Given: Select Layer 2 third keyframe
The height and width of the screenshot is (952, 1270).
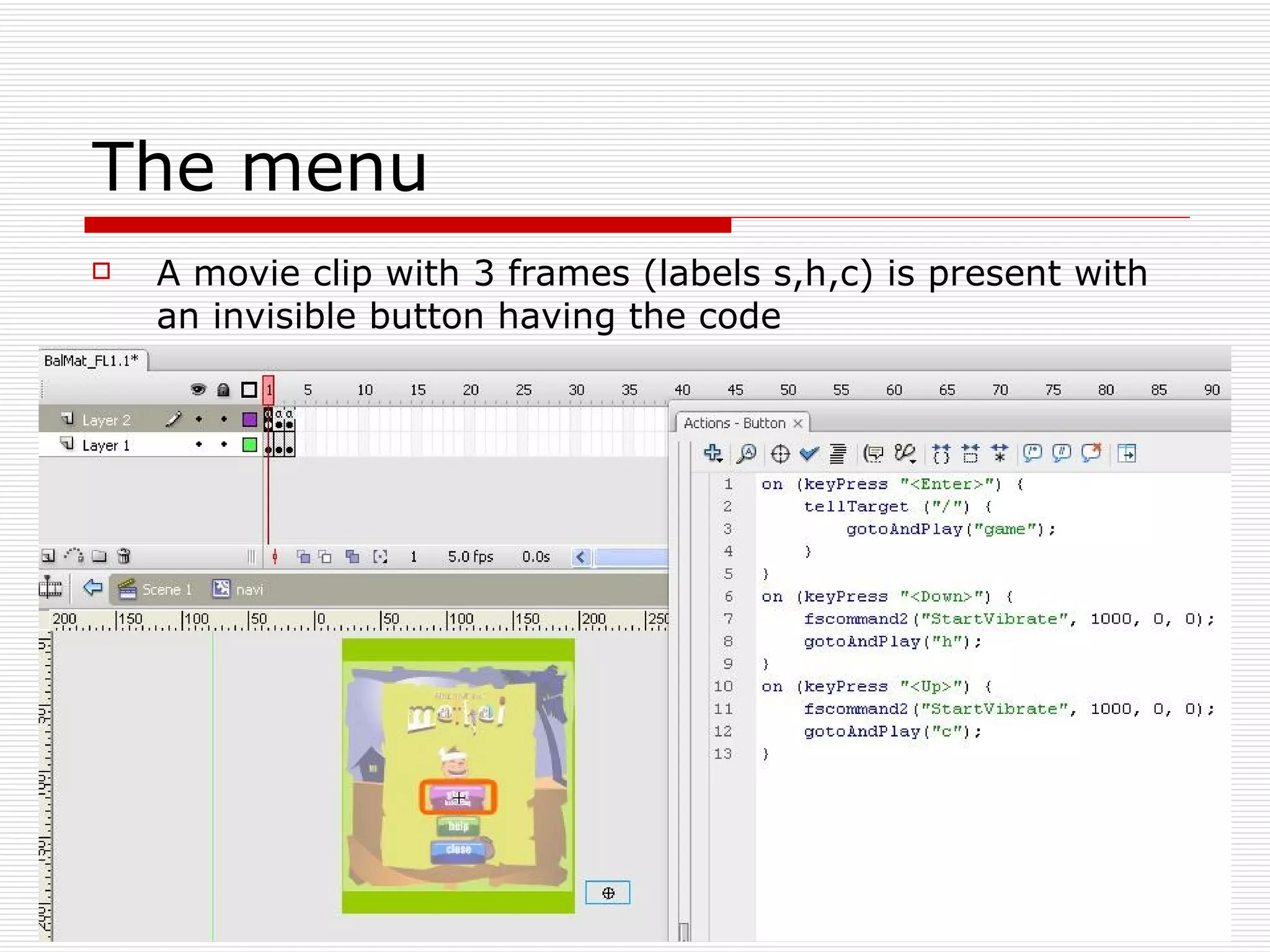Looking at the screenshot, I should (290, 420).
